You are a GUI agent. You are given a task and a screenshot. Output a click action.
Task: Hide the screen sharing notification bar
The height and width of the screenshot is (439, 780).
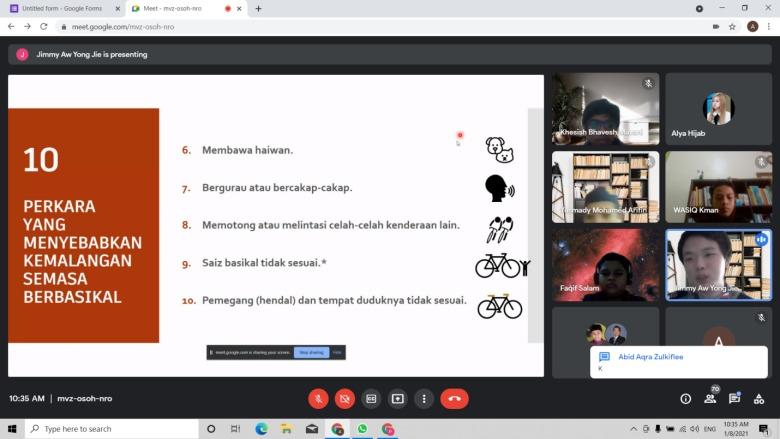[x=337, y=352]
